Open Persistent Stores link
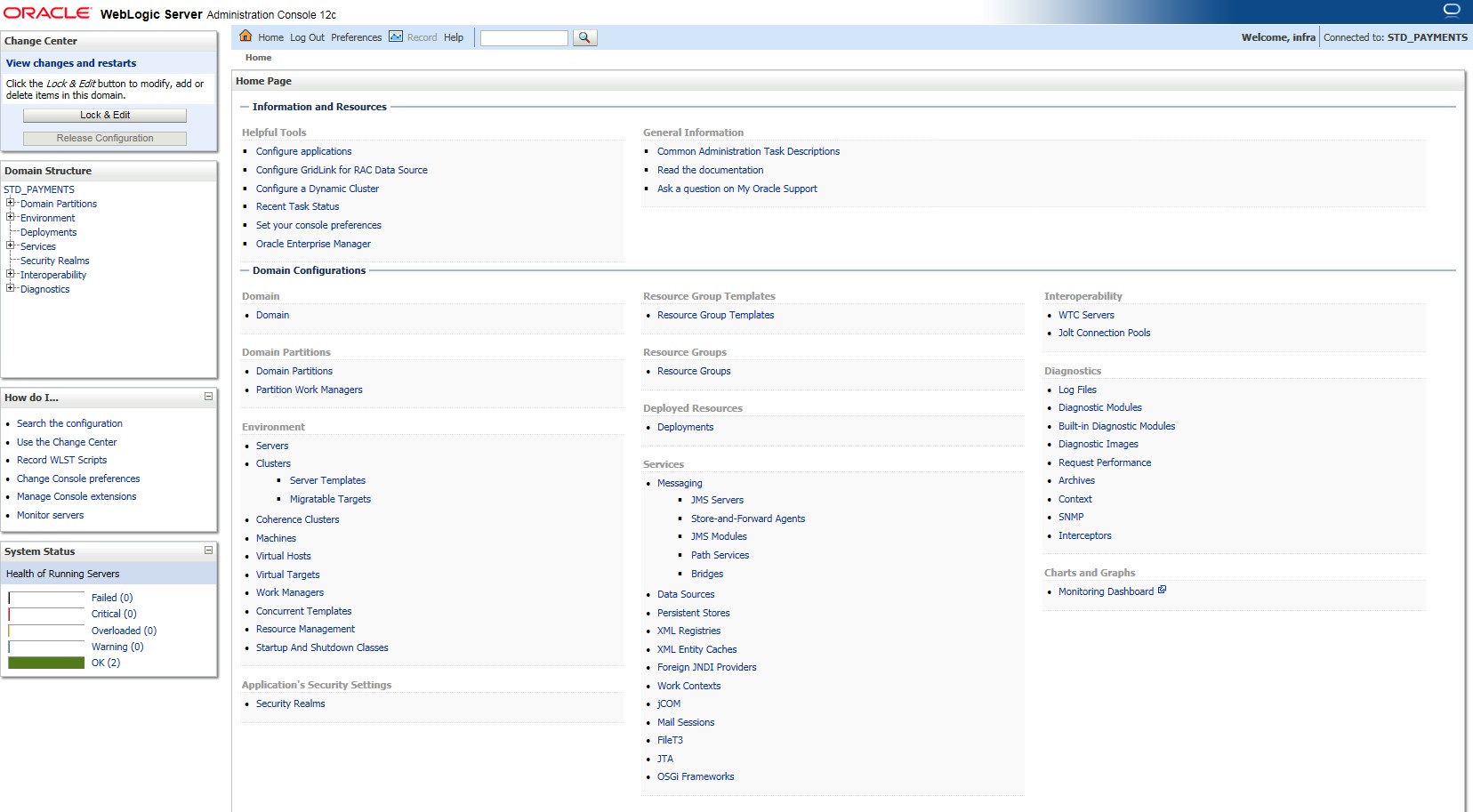This screenshot has width=1473, height=812. pyautogui.click(x=693, y=613)
